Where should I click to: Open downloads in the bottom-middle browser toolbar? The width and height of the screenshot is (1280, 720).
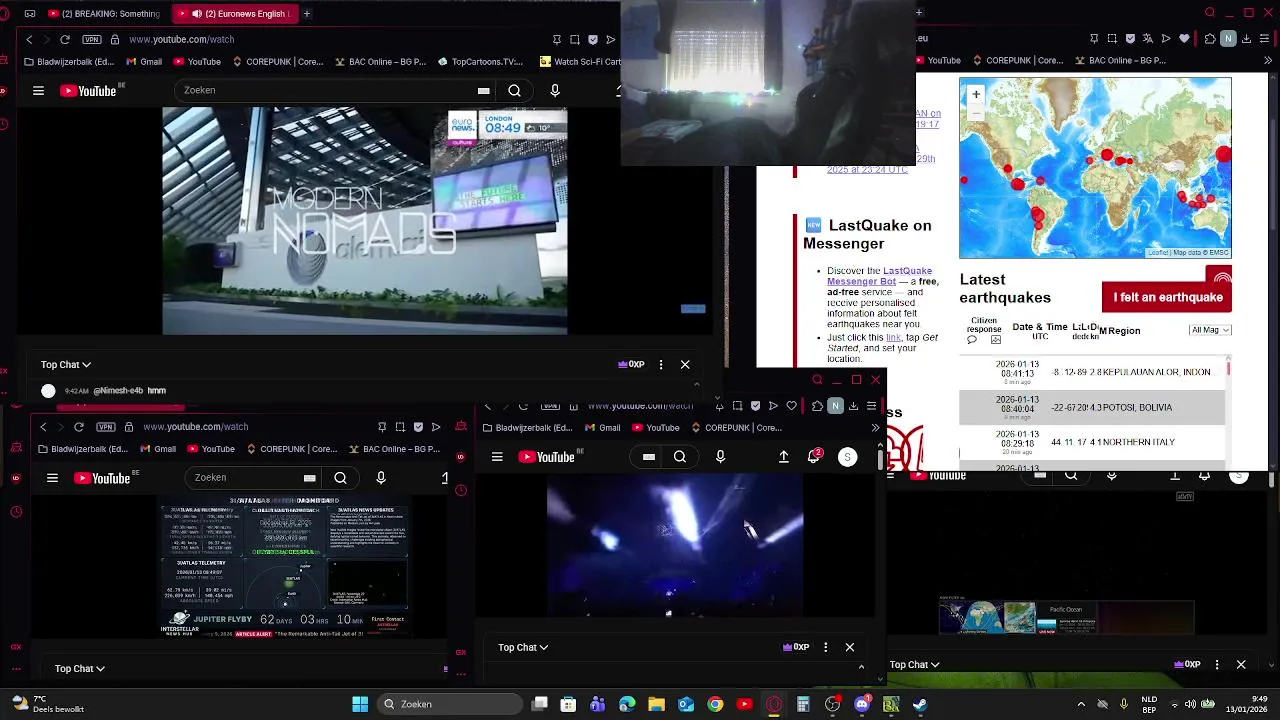pos(853,406)
